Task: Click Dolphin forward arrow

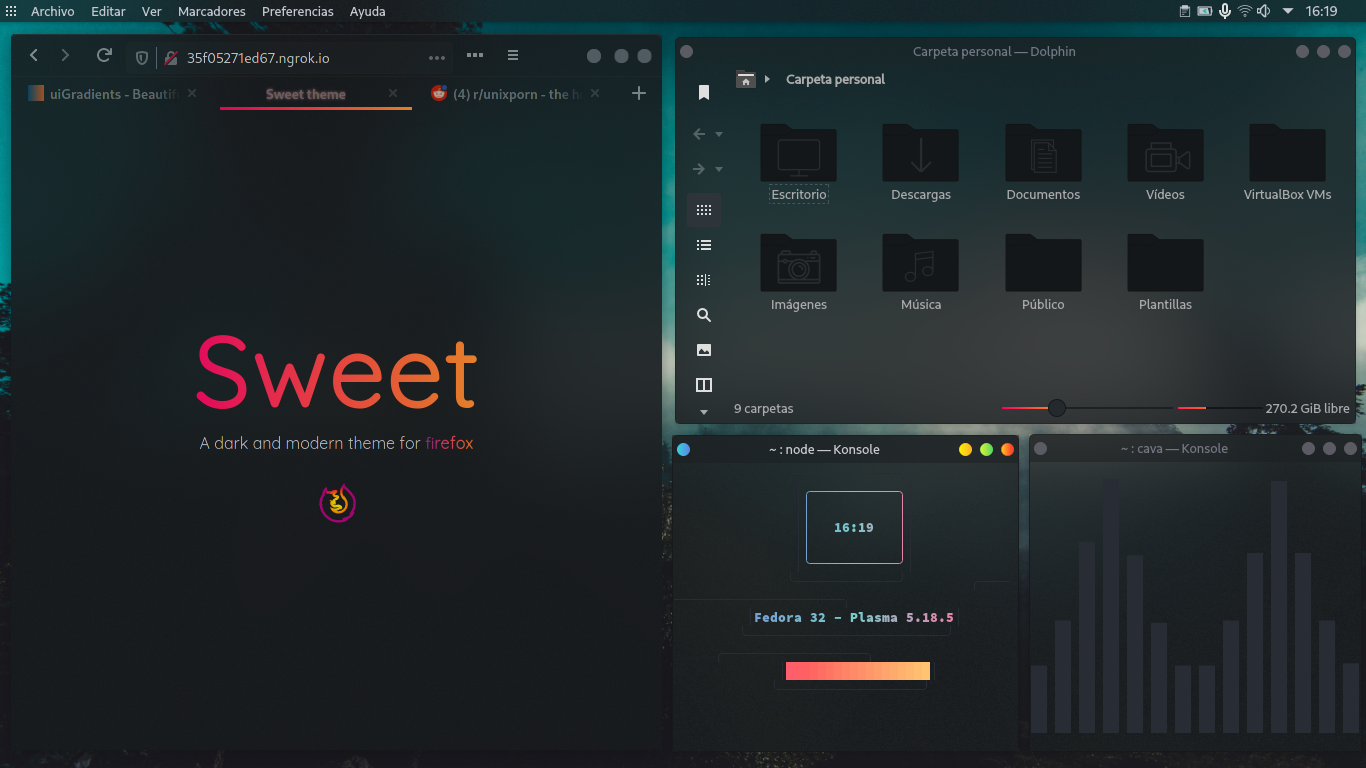Action: click(699, 169)
